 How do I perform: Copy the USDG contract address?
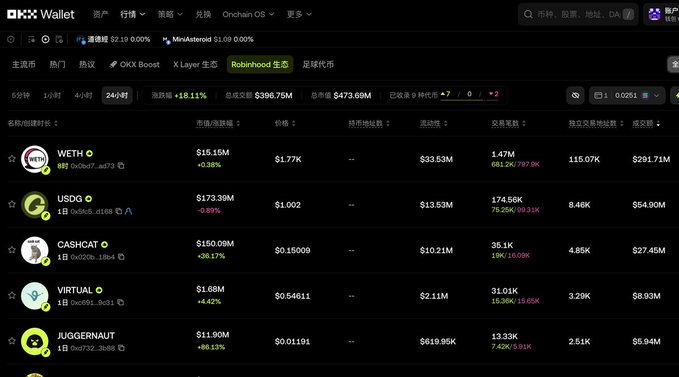[119, 211]
